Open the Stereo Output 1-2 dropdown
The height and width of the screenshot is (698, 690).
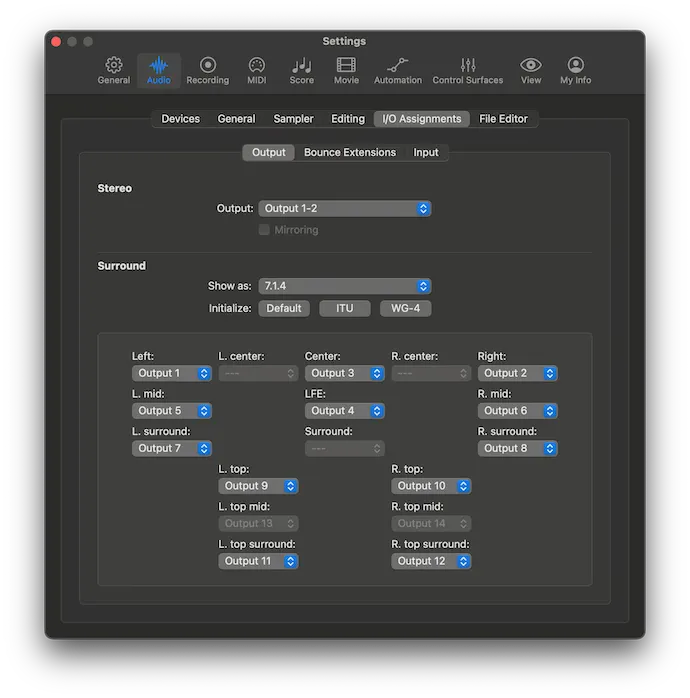coord(345,208)
